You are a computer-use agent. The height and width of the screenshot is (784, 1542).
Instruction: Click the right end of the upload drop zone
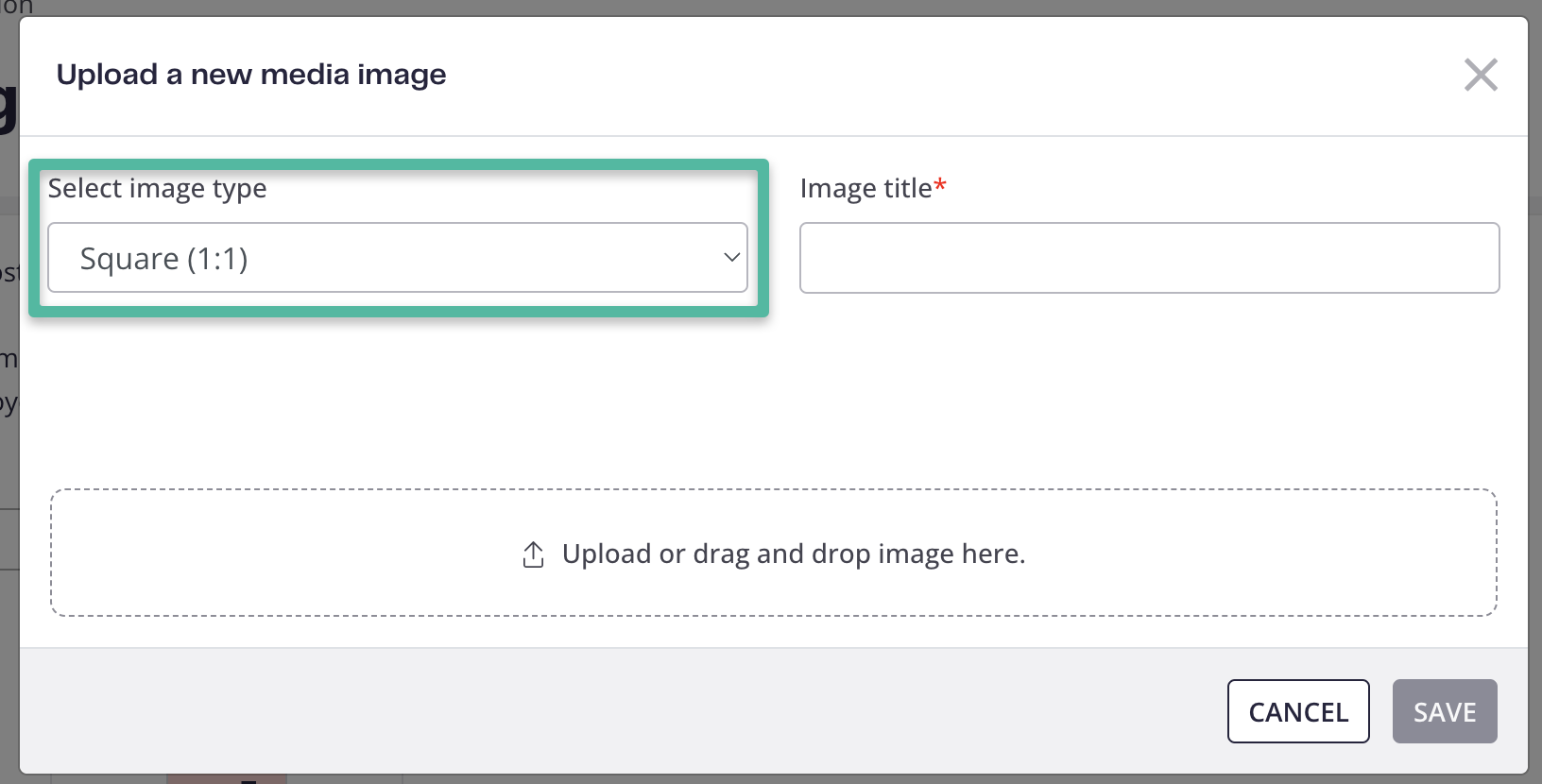pyautogui.click(x=1417, y=553)
